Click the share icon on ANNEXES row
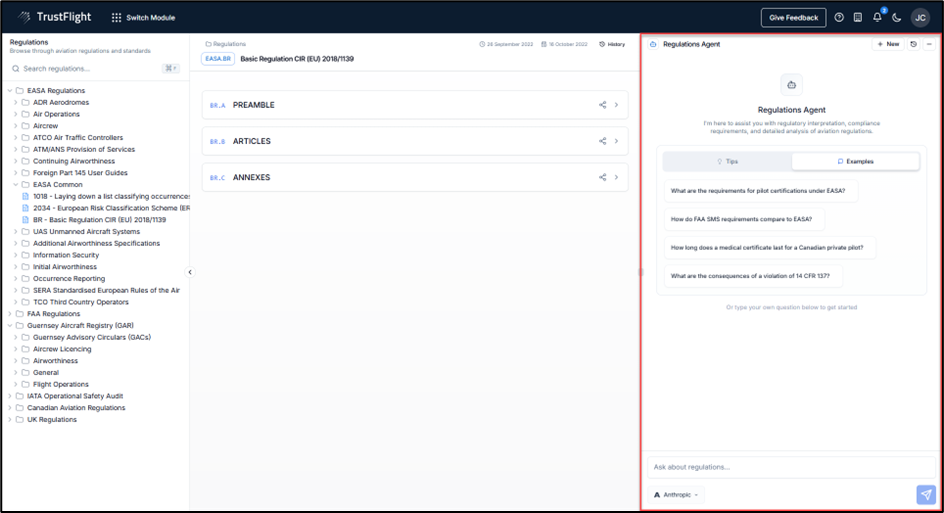 (x=602, y=178)
